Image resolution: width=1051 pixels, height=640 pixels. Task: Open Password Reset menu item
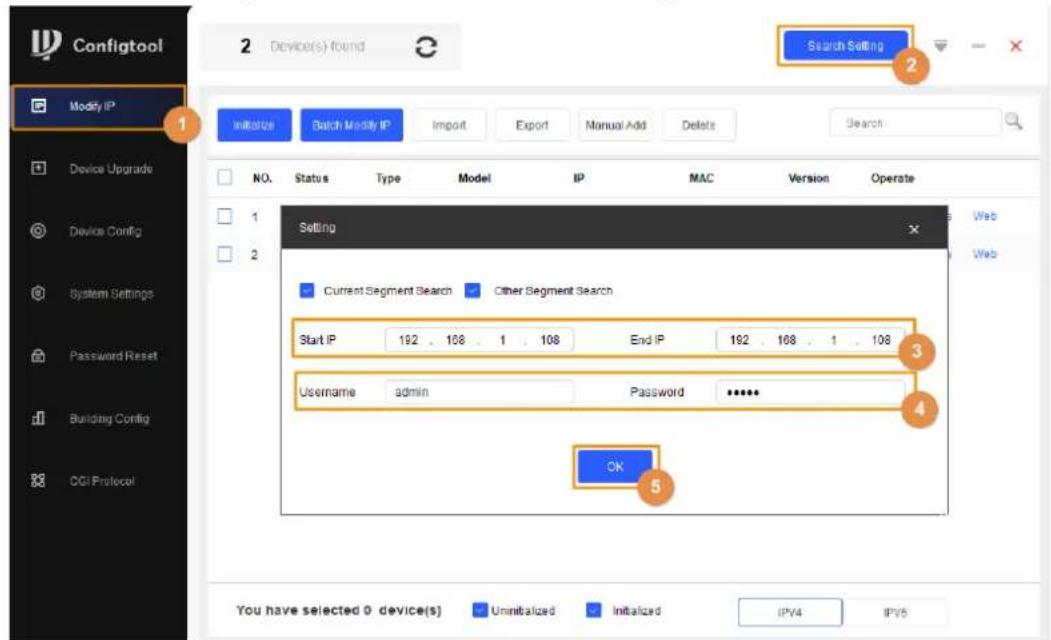pyautogui.click(x=113, y=356)
